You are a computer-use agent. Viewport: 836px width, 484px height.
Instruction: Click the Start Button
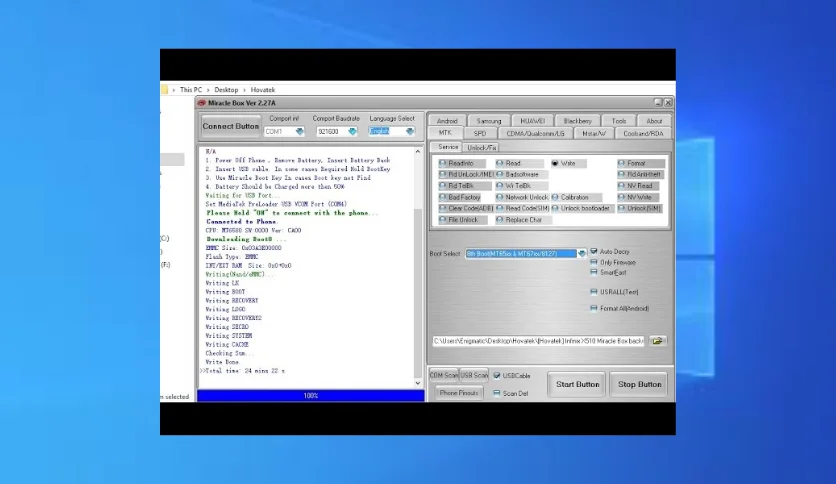pos(577,384)
